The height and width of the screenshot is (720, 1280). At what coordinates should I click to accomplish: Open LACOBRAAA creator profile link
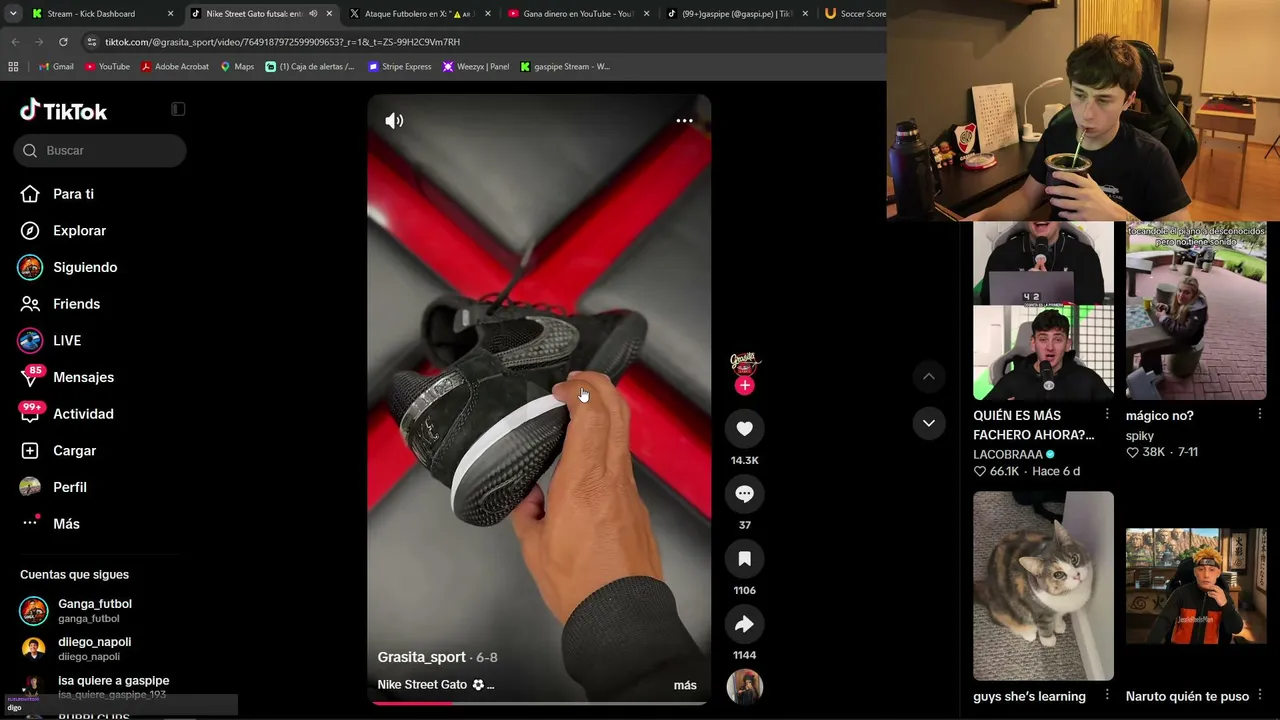pyautogui.click(x=1014, y=454)
